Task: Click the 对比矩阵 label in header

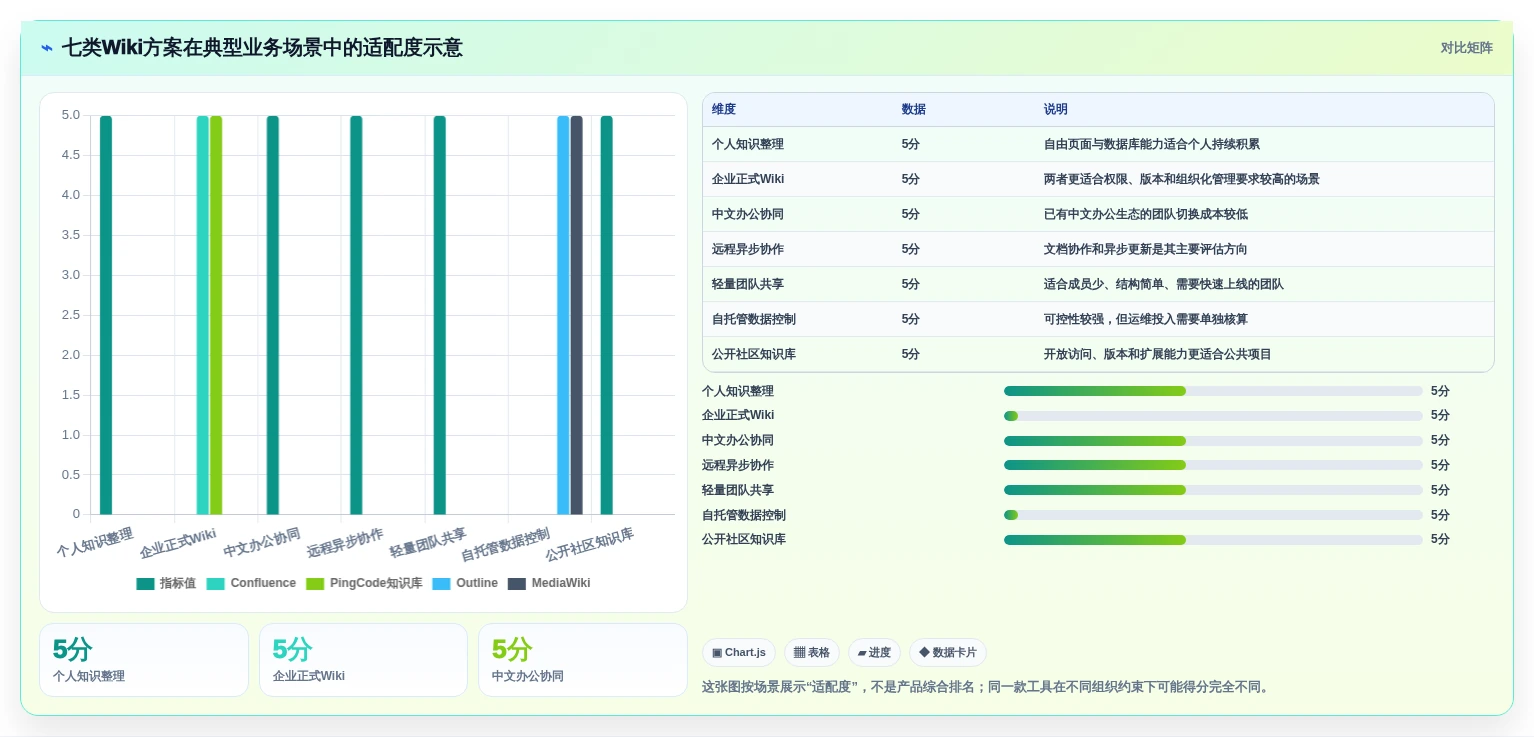Action: pos(1466,48)
